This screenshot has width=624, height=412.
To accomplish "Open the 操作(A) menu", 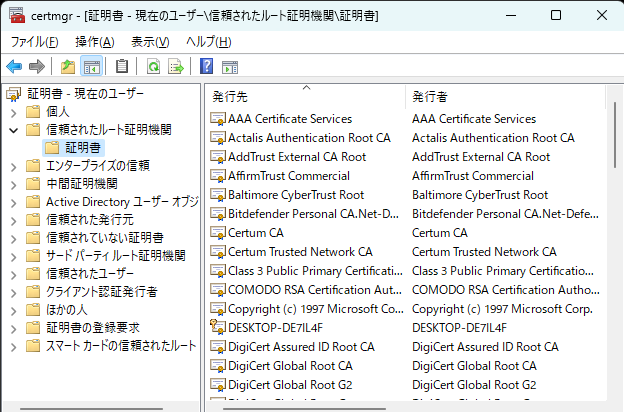I will [95, 42].
